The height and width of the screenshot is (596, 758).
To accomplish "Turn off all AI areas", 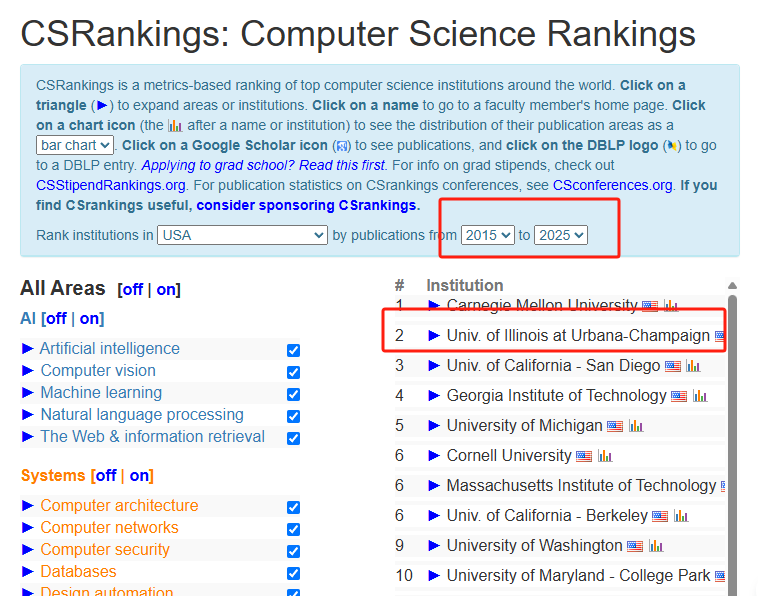I will [x=56, y=319].
